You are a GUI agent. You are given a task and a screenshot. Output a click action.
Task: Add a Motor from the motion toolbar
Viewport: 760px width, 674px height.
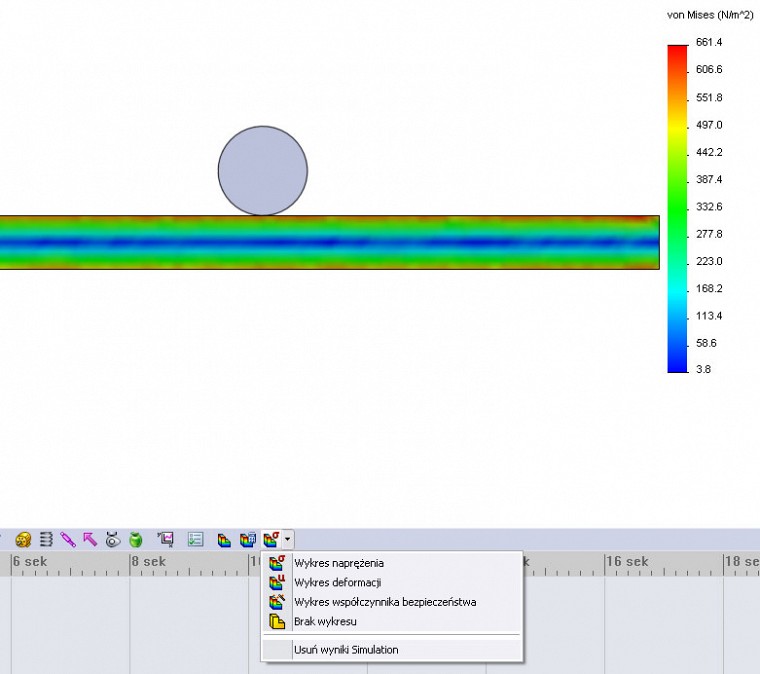coord(23,539)
